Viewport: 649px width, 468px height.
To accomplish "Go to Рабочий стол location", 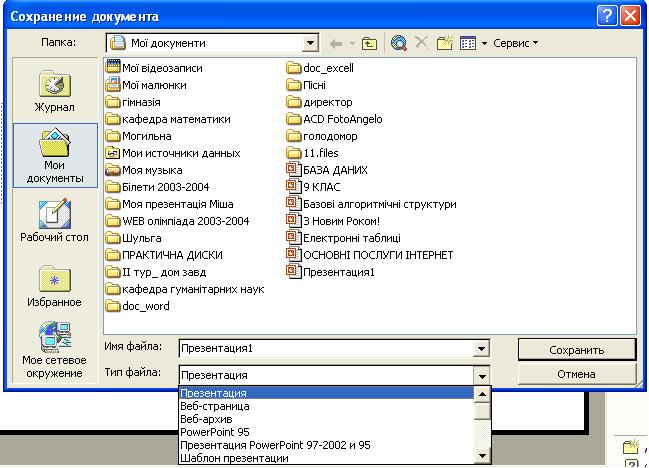I will pyautogui.click(x=55, y=221).
